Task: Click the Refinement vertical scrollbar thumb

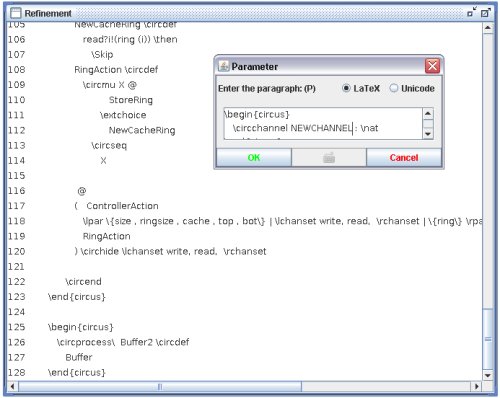Action: (x=488, y=339)
